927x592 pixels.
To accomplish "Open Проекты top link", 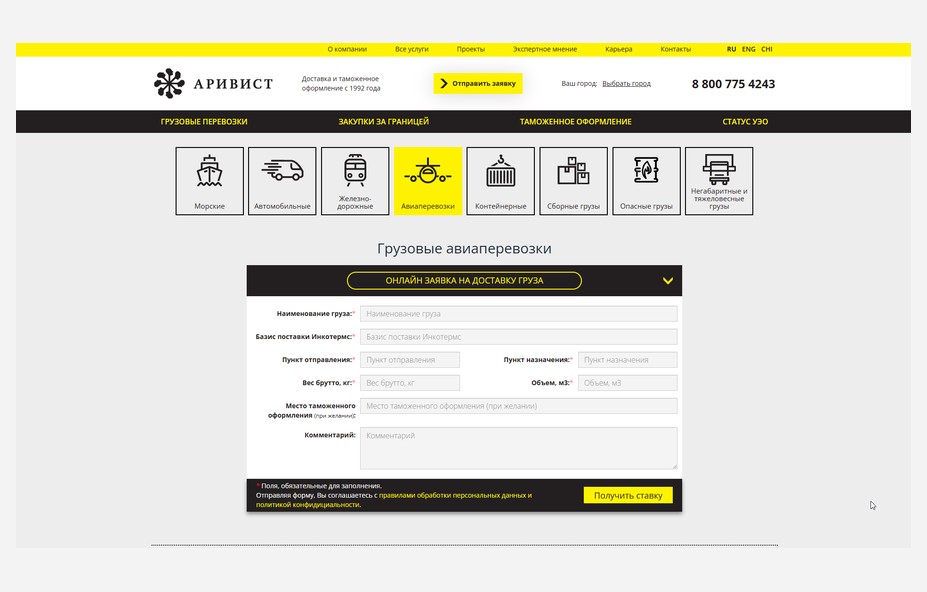I will tap(471, 49).
